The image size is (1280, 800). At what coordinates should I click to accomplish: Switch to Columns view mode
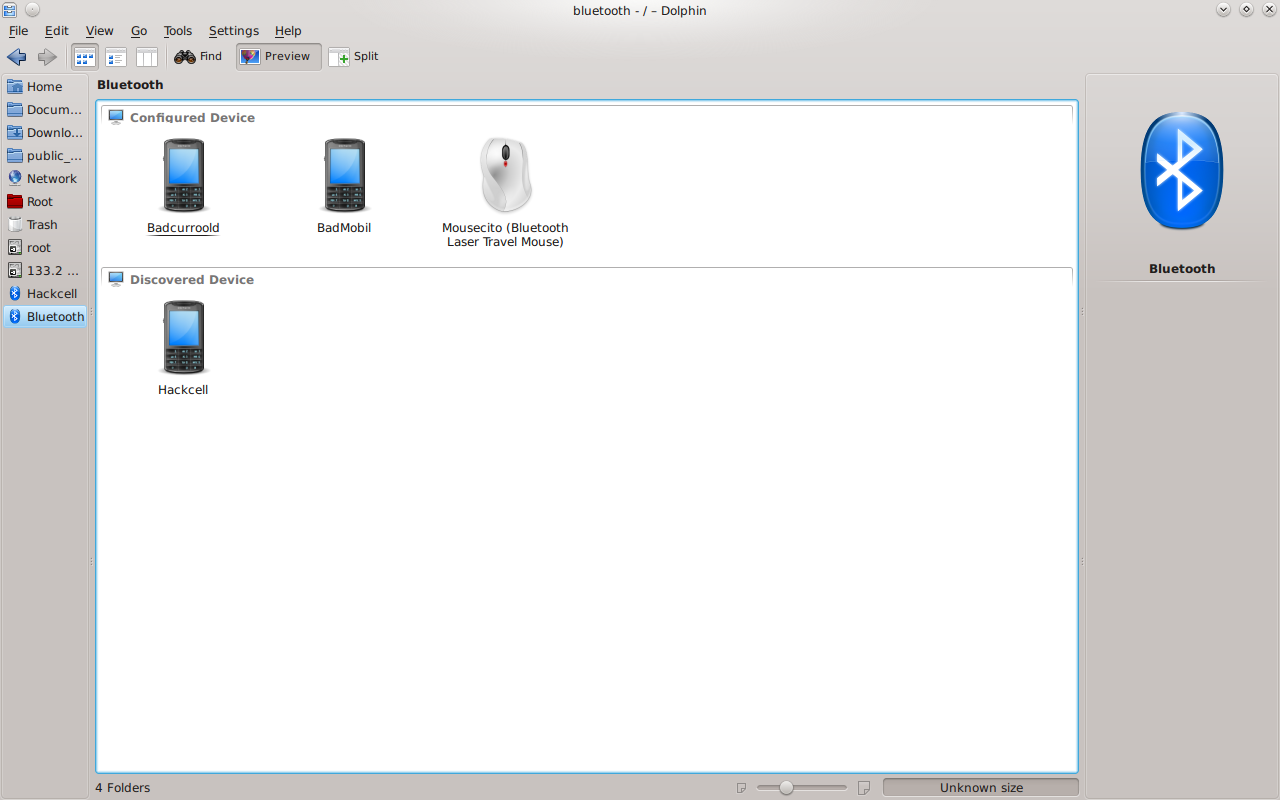147,57
